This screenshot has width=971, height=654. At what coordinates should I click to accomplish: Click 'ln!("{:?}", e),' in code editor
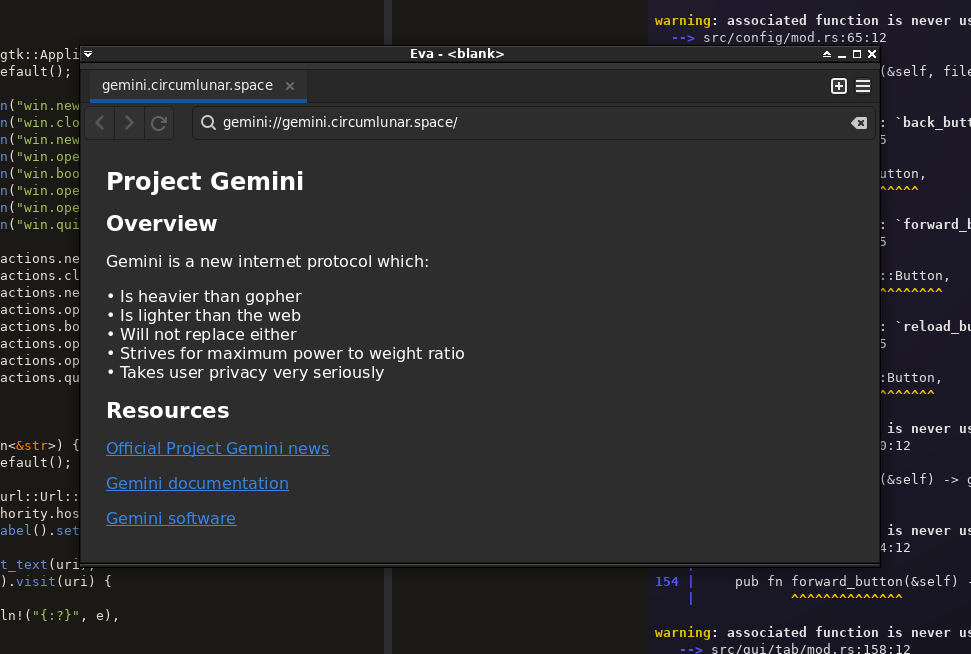[59, 615]
